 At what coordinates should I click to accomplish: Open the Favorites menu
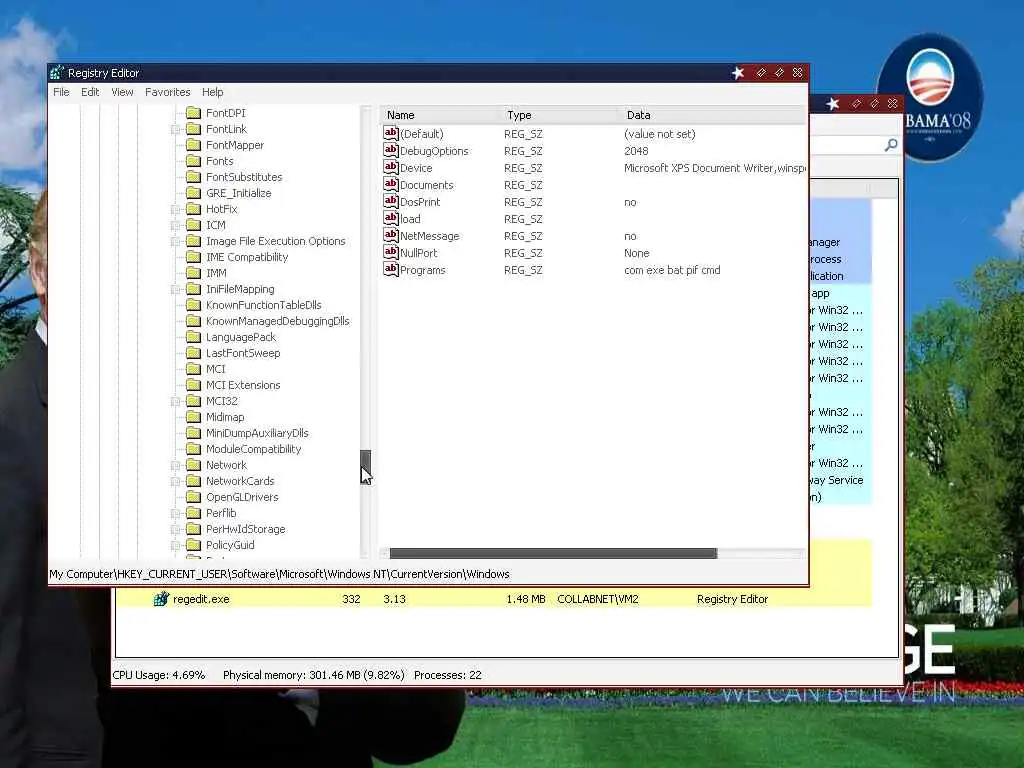coord(168,92)
